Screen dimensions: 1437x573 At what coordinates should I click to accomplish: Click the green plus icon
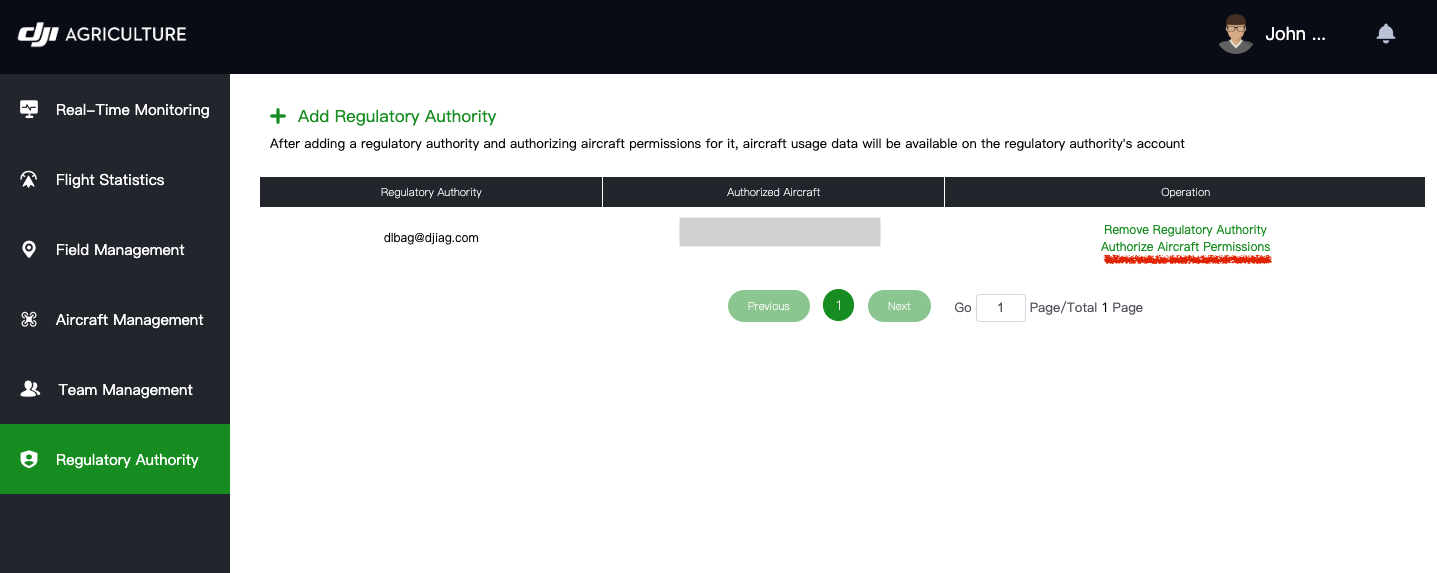(x=278, y=117)
